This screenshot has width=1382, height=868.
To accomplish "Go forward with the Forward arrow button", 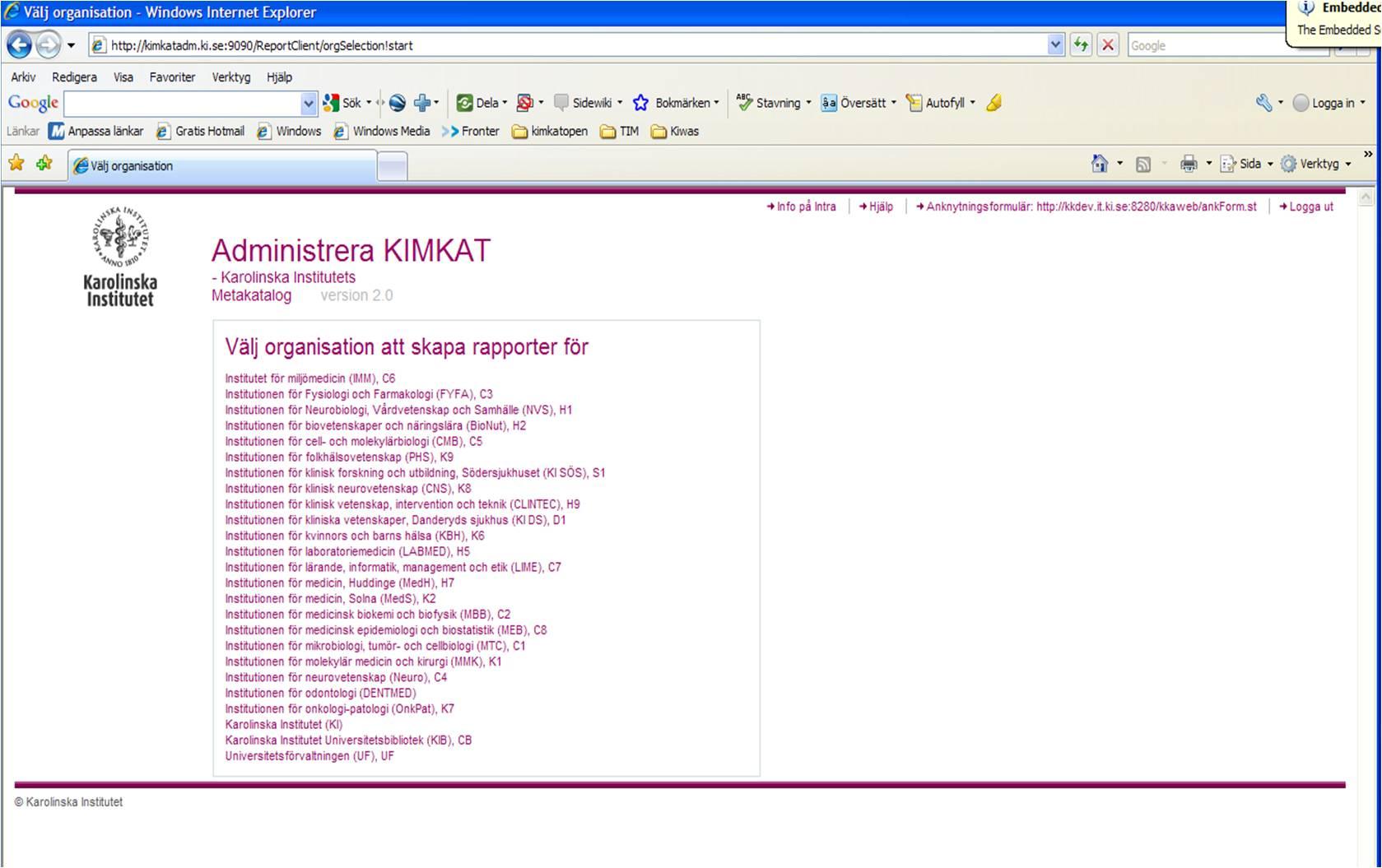I will pyautogui.click(x=48, y=44).
